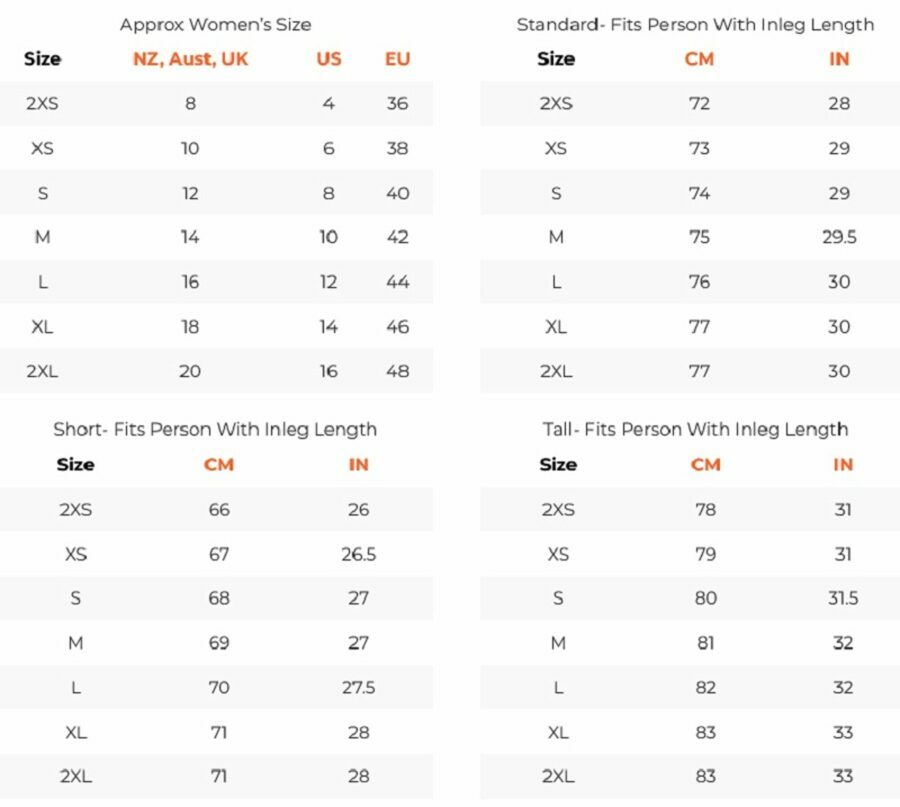Click the Tall inleg length table title
This screenshot has height=807, width=900.
point(695,429)
